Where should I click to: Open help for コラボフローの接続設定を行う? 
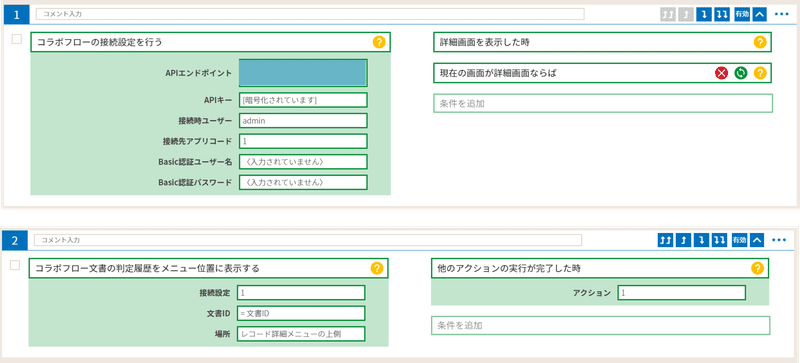tap(379, 42)
